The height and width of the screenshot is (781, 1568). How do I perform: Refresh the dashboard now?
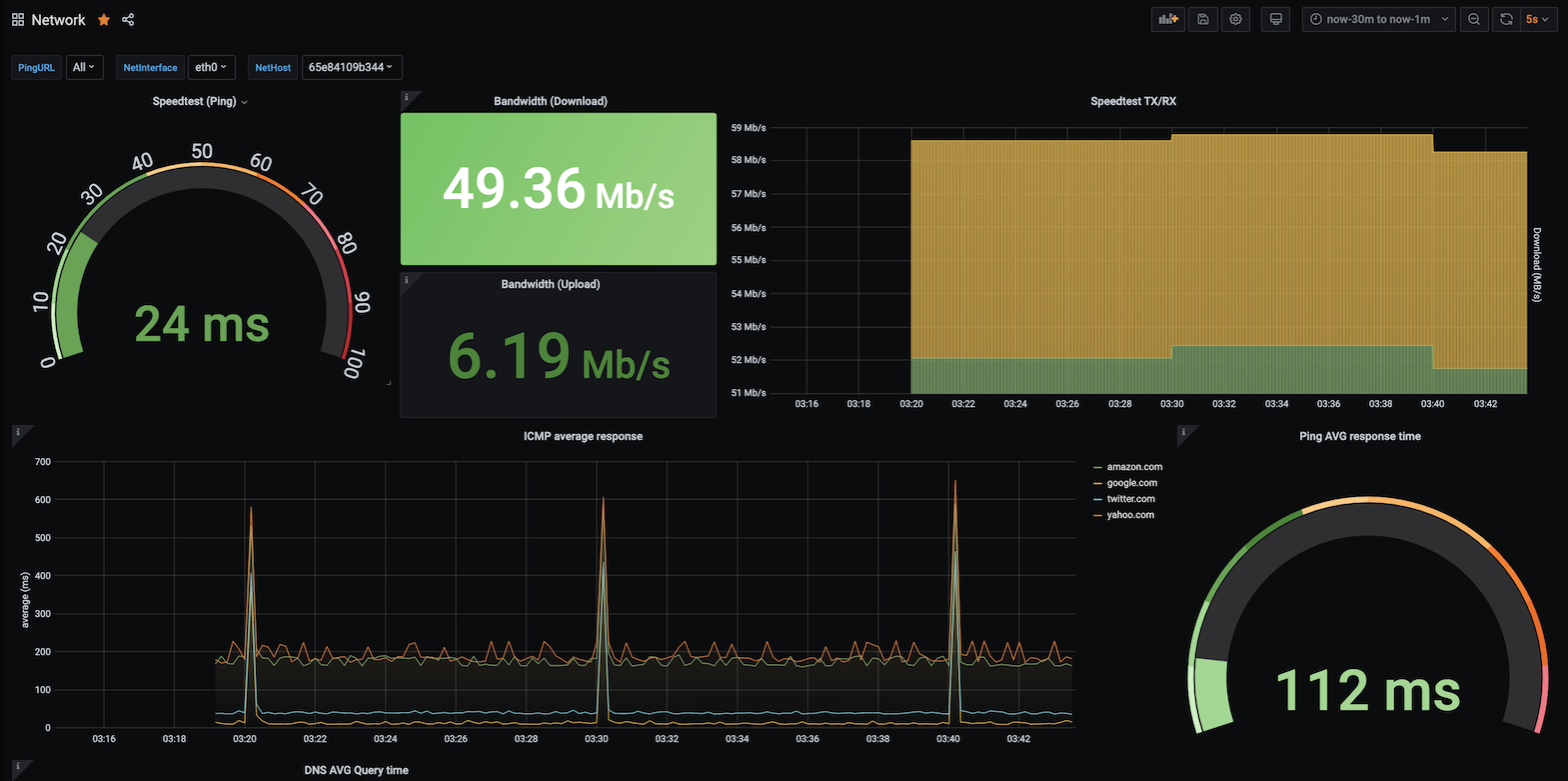pos(1506,19)
